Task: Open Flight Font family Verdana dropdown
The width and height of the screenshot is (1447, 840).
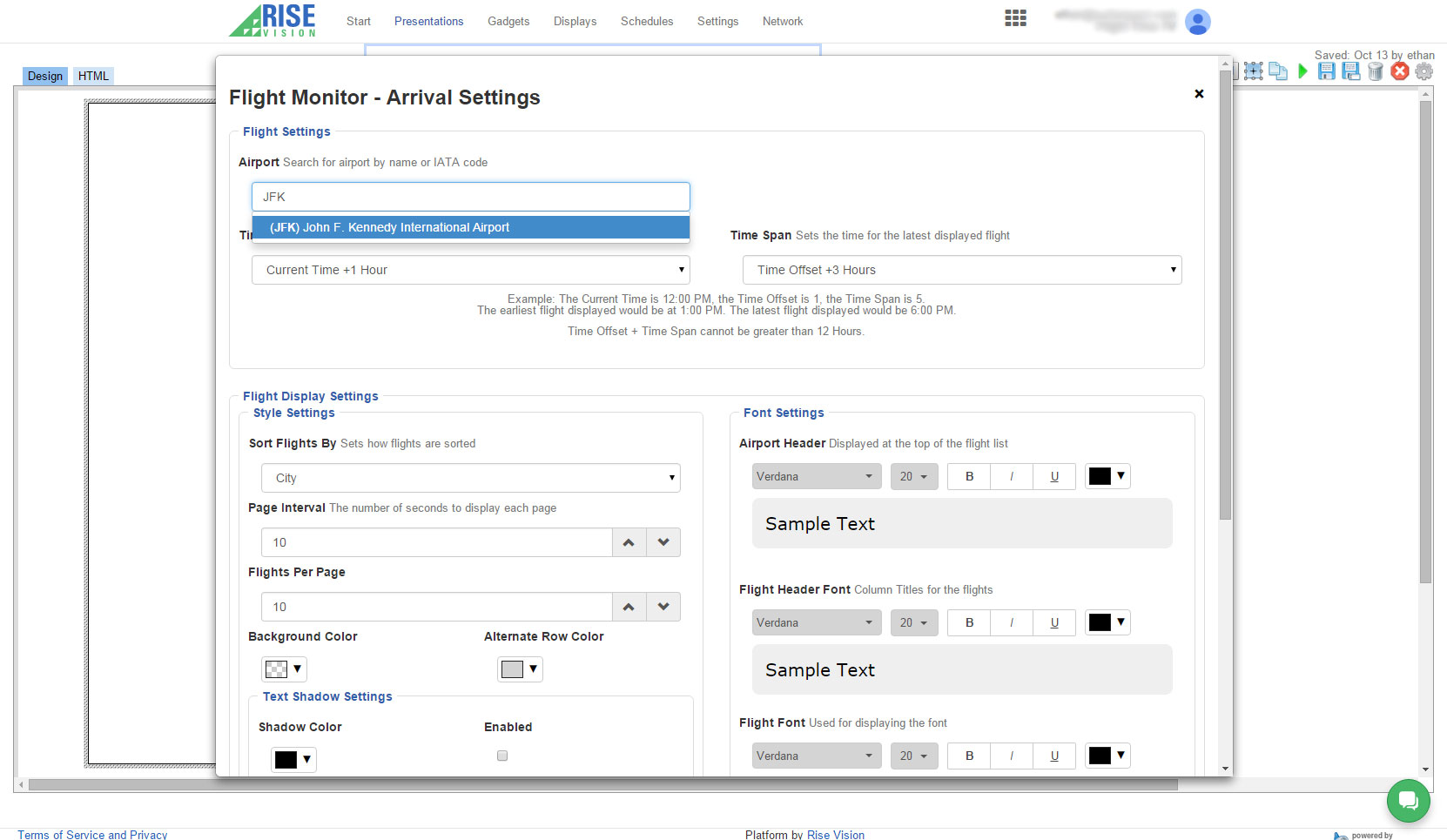Action: click(817, 756)
